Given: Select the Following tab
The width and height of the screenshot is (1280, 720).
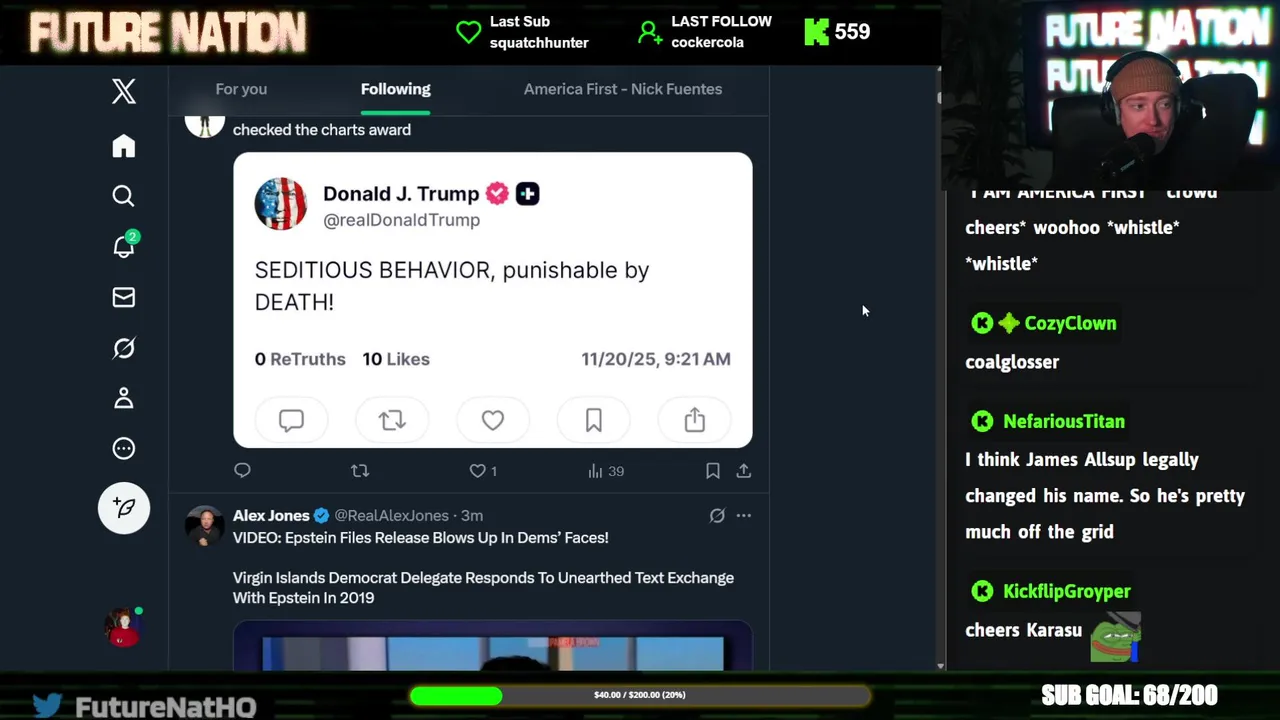Looking at the screenshot, I should click(396, 89).
